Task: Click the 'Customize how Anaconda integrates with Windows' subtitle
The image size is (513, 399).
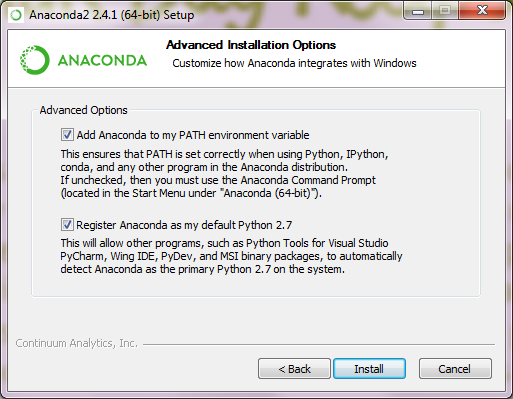Action: point(294,63)
